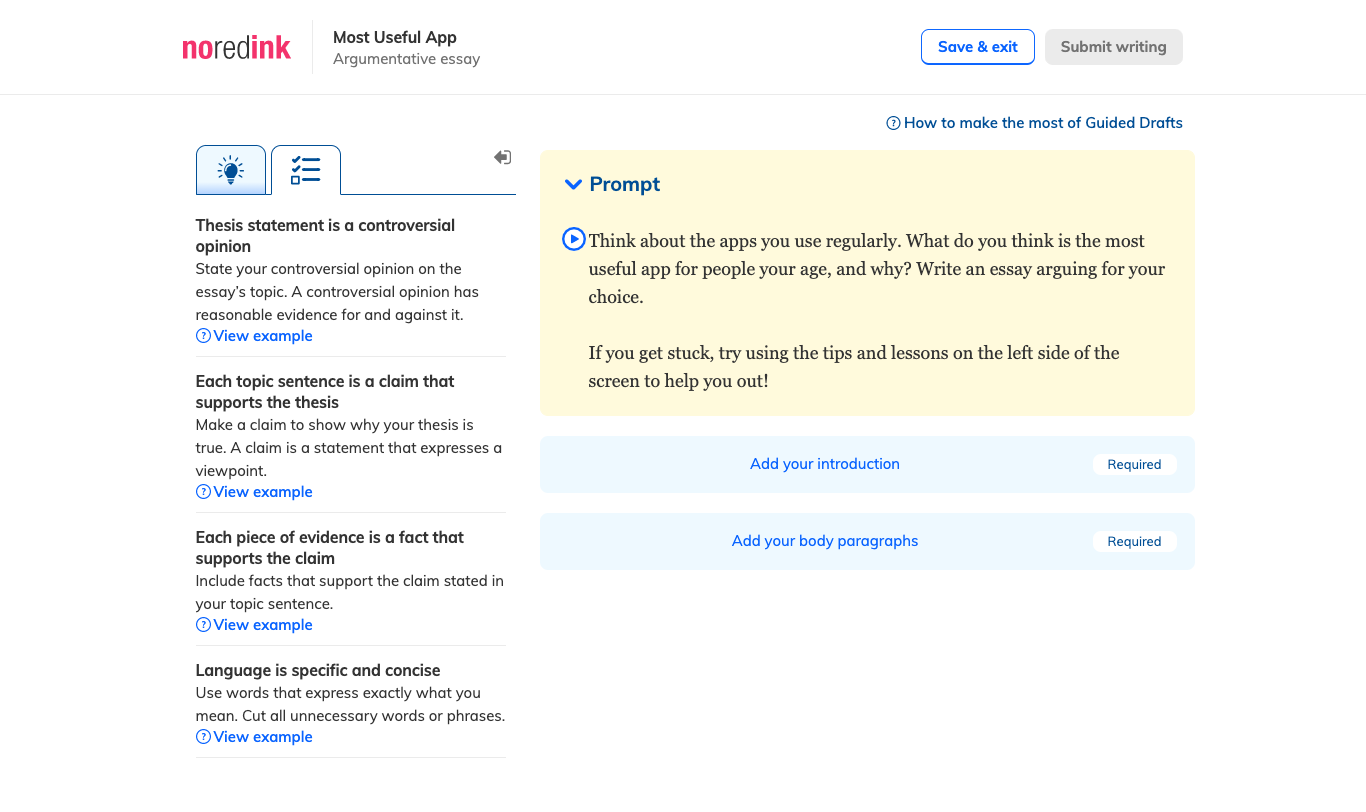Click the Required badge on introduction

(x=1134, y=464)
